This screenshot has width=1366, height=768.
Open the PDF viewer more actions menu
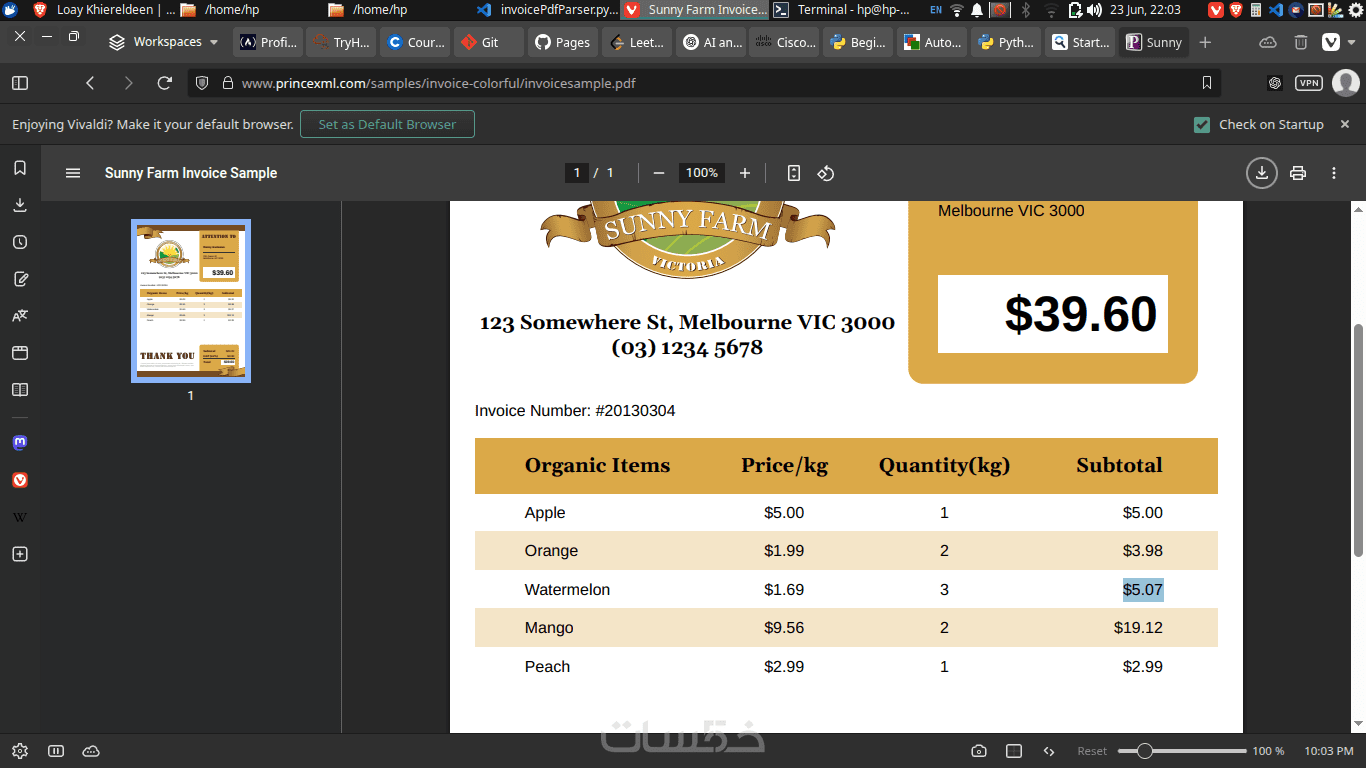tap(1334, 173)
